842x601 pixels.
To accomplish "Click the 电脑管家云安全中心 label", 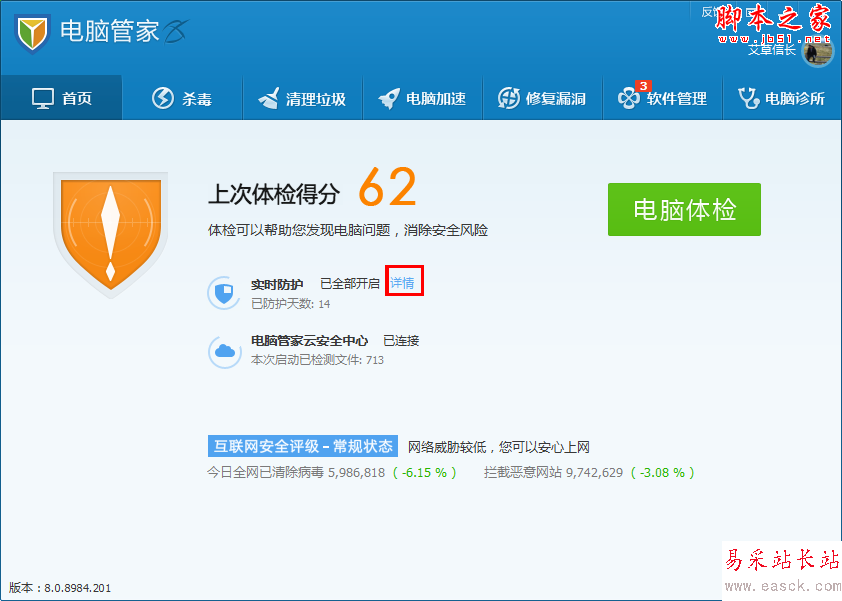I will [x=310, y=341].
